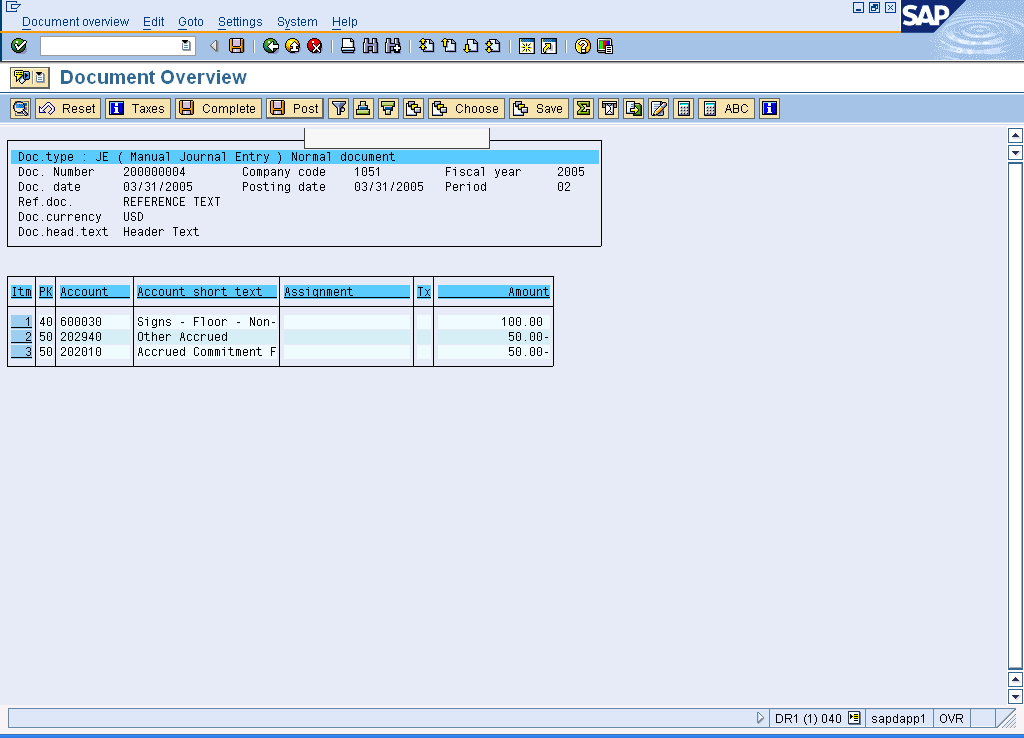Open the Edit menu

tap(153, 22)
